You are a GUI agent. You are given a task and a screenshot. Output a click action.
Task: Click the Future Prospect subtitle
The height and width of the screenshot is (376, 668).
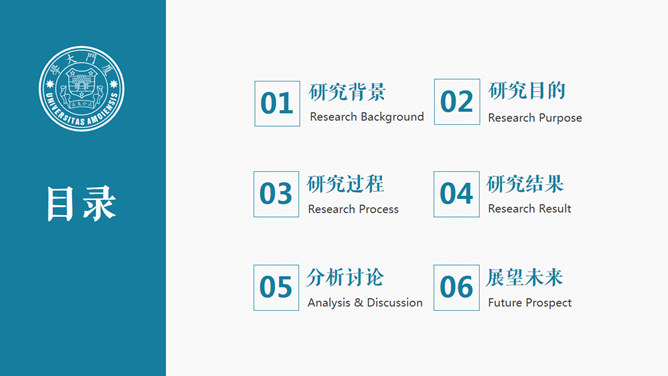tap(530, 303)
